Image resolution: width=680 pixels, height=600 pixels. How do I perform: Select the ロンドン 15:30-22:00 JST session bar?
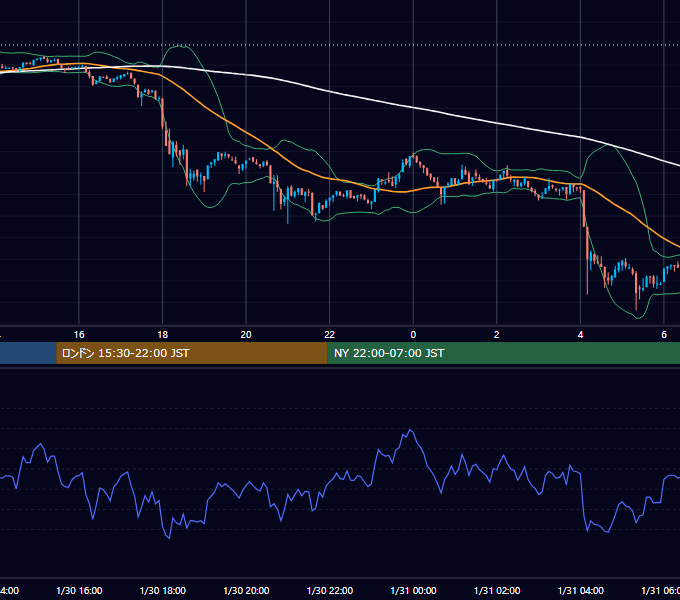pyautogui.click(x=192, y=353)
